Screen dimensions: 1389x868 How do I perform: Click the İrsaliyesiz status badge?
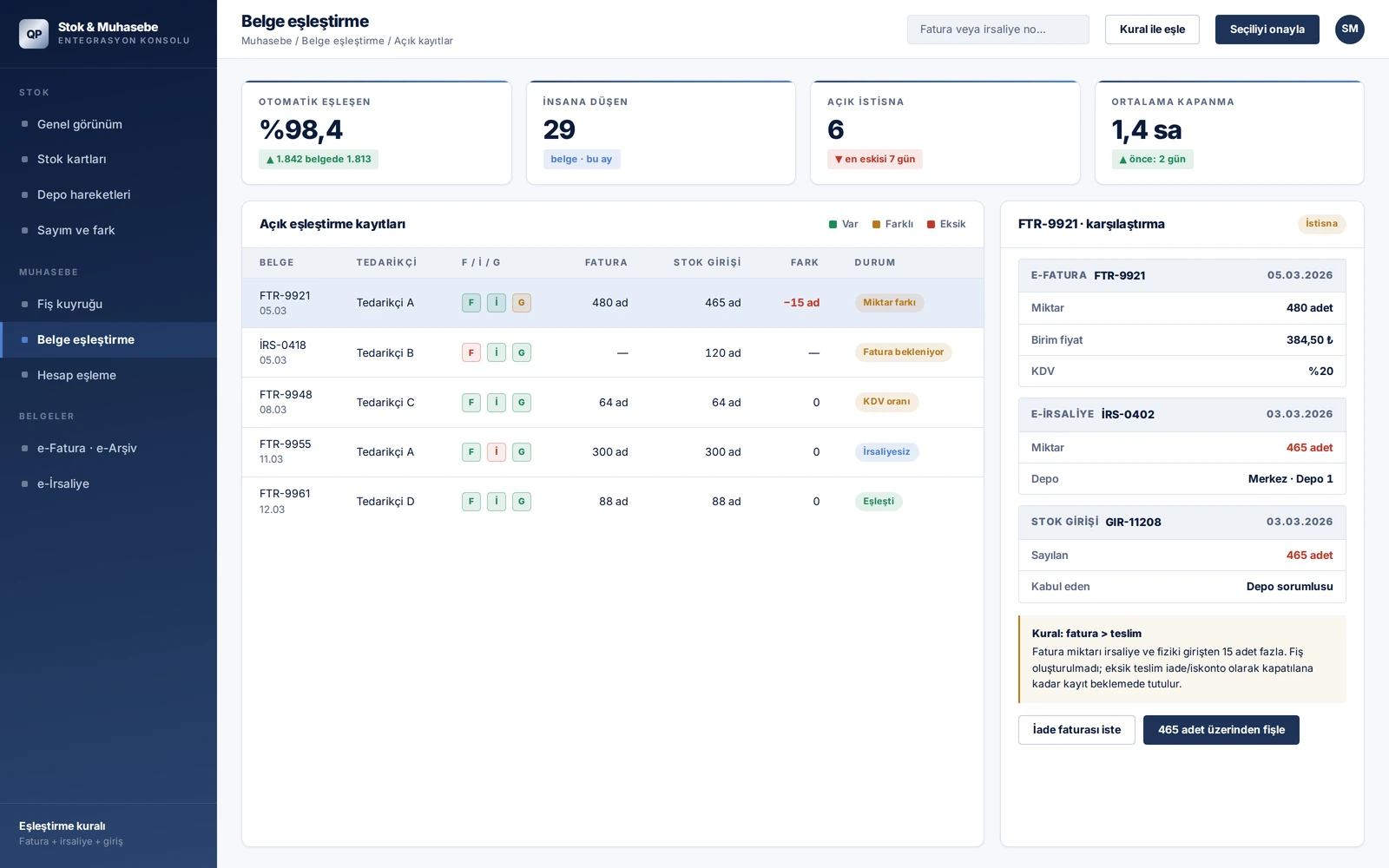[886, 452]
